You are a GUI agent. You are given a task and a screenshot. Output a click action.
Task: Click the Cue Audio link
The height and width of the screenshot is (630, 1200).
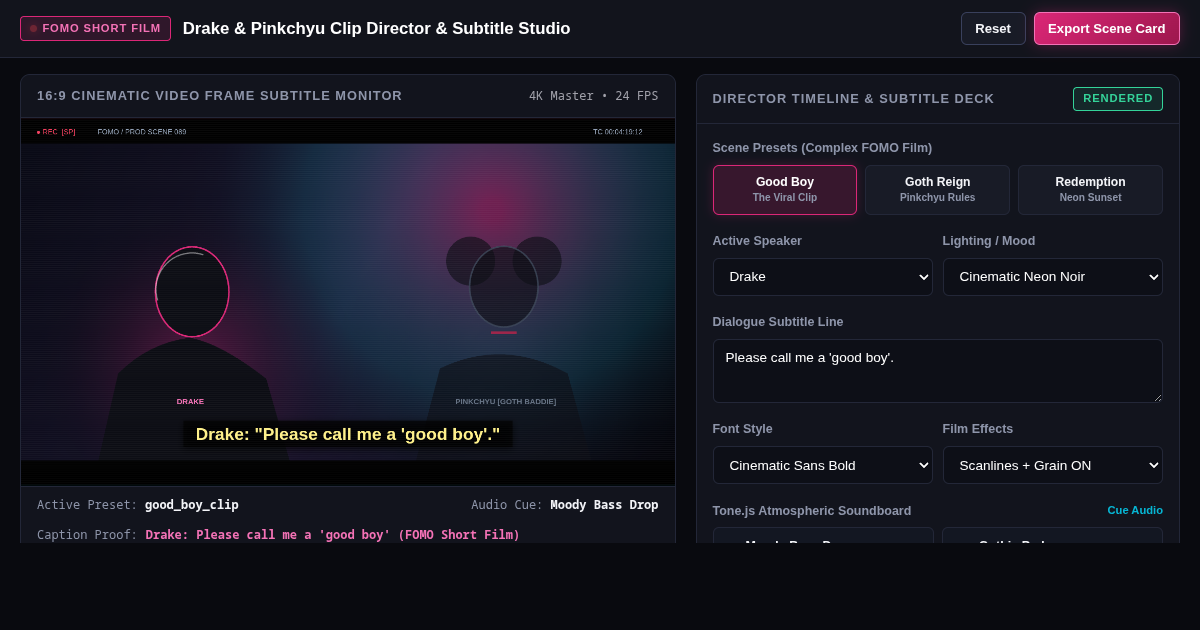1135,510
